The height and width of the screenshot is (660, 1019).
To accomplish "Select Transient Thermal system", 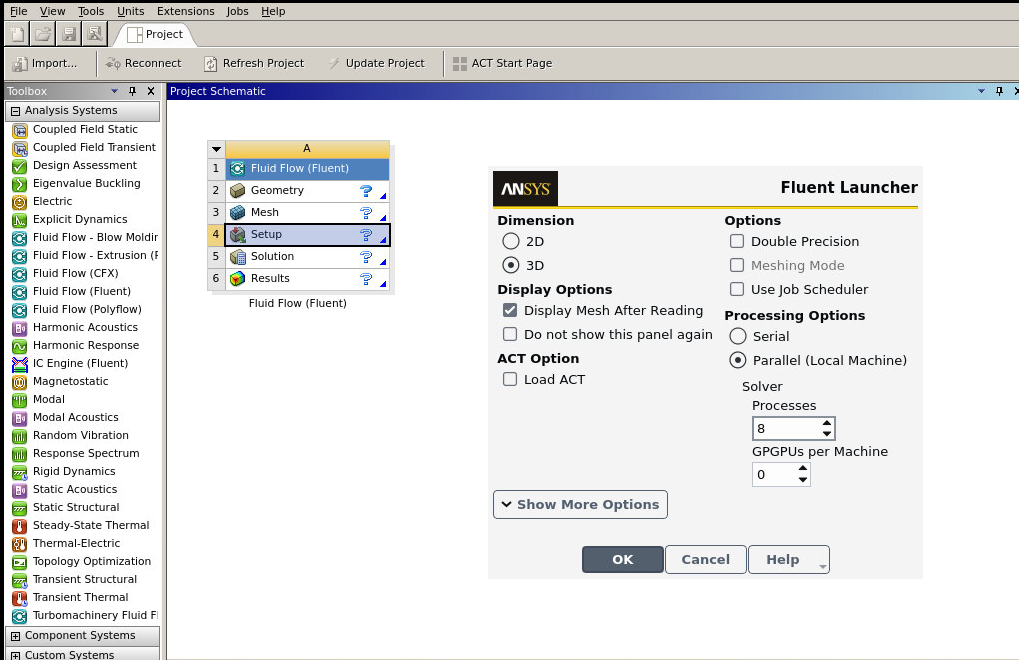I will coord(81,597).
